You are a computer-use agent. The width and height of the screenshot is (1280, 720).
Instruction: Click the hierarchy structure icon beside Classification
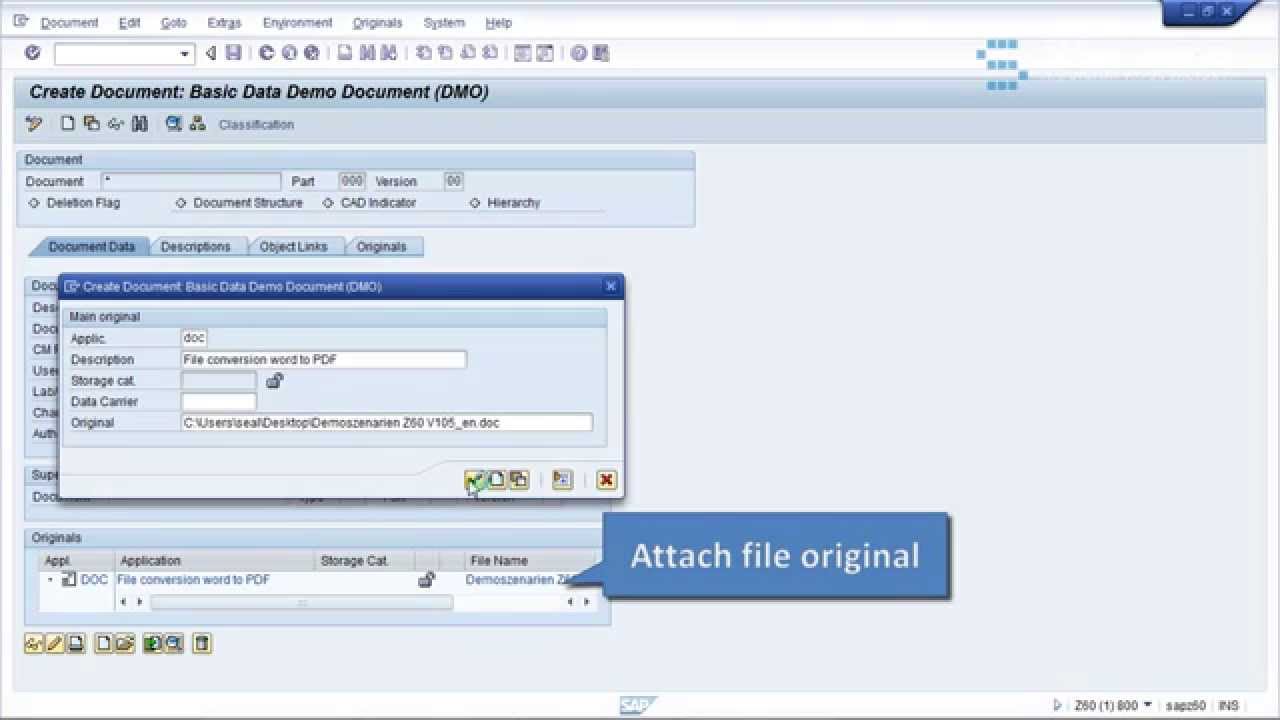tap(197, 124)
